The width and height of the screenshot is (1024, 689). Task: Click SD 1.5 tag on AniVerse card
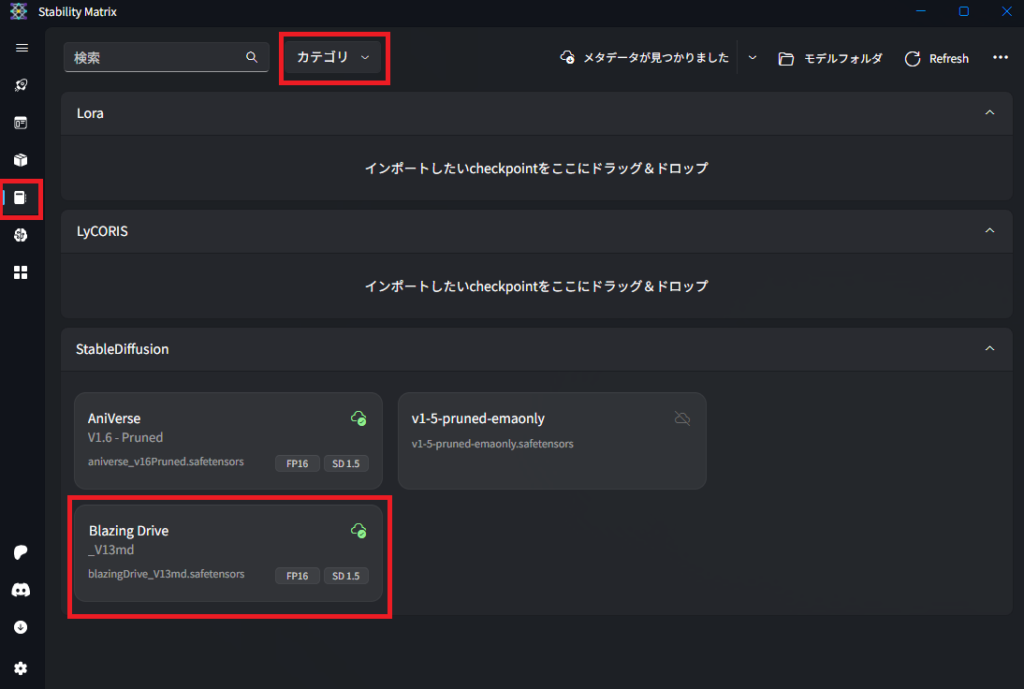(x=346, y=464)
